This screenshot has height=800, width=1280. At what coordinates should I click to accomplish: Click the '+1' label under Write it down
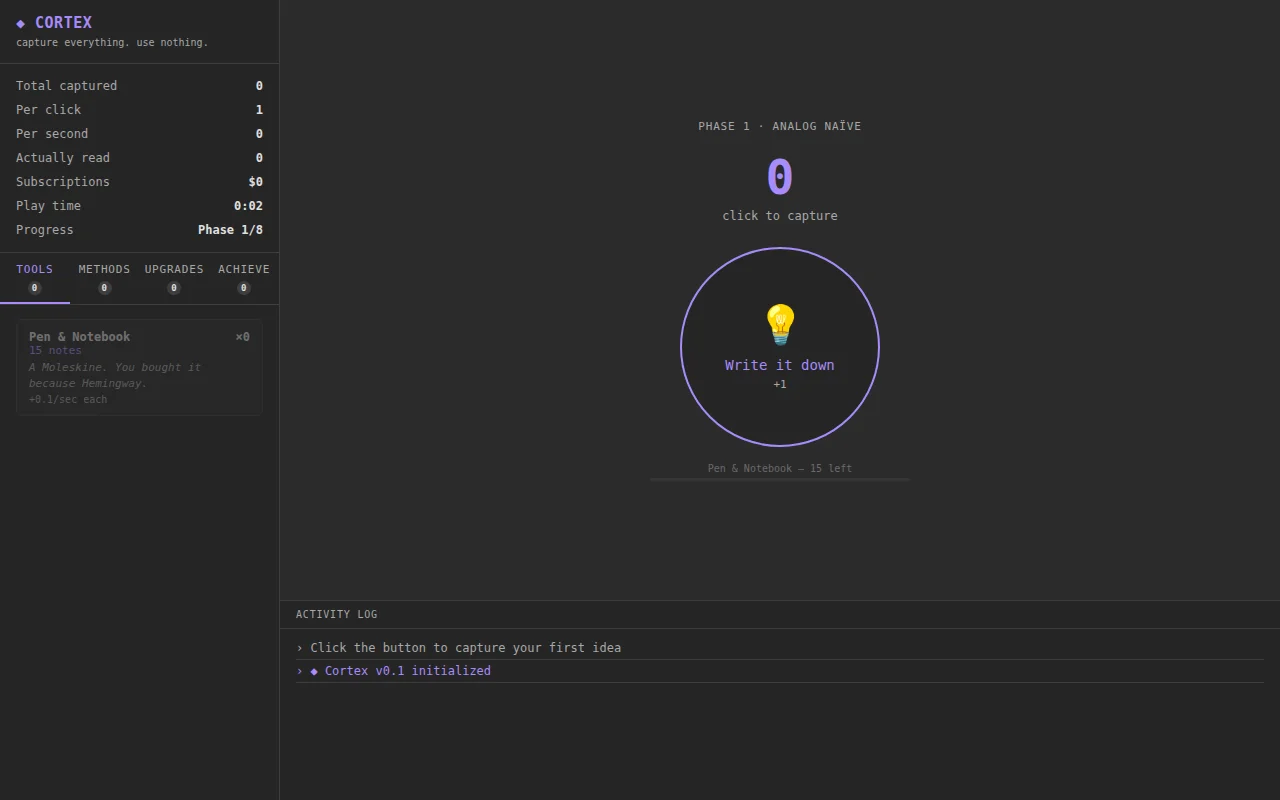pos(780,384)
